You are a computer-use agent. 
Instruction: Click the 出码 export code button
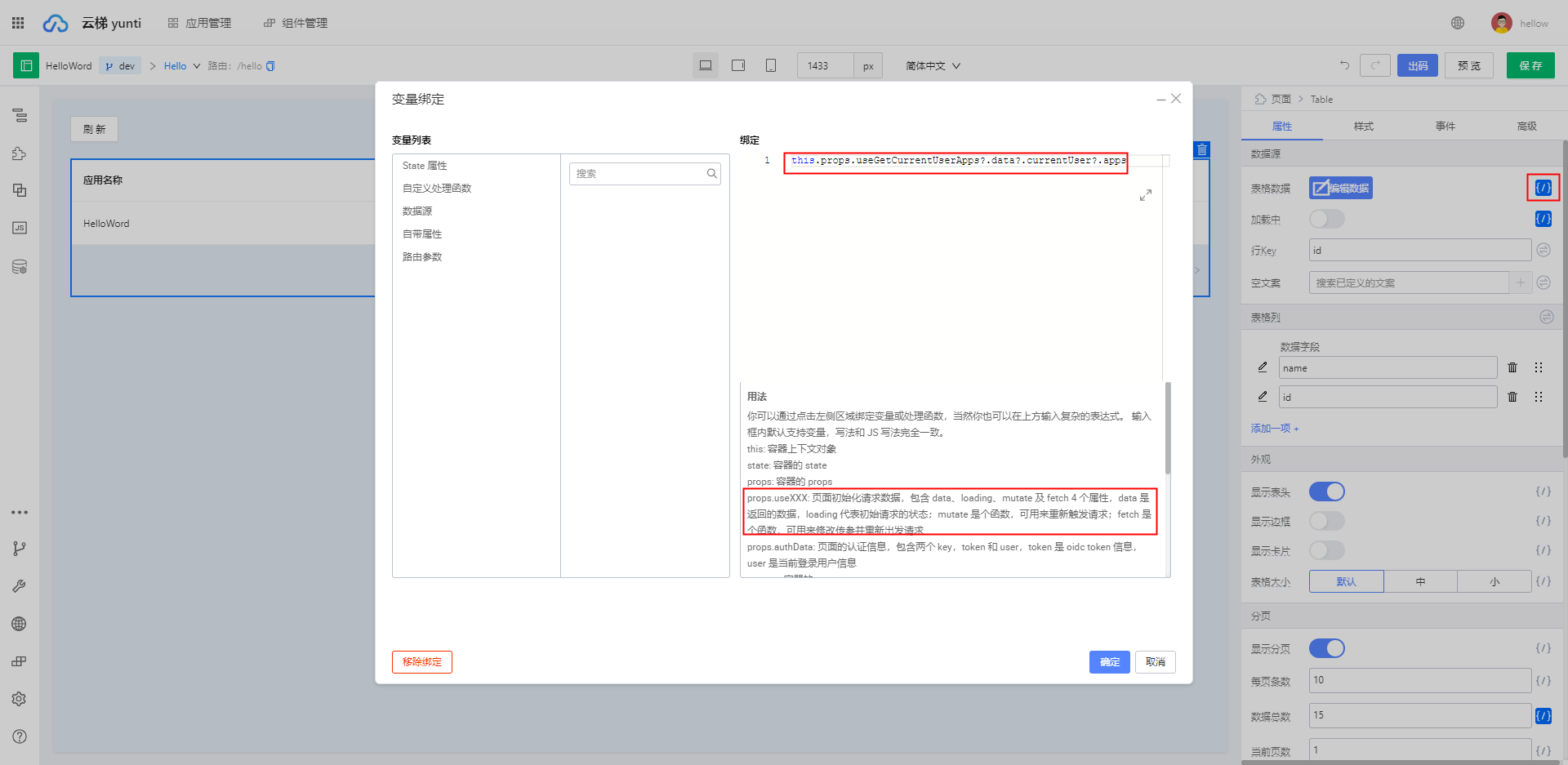[x=1418, y=65]
